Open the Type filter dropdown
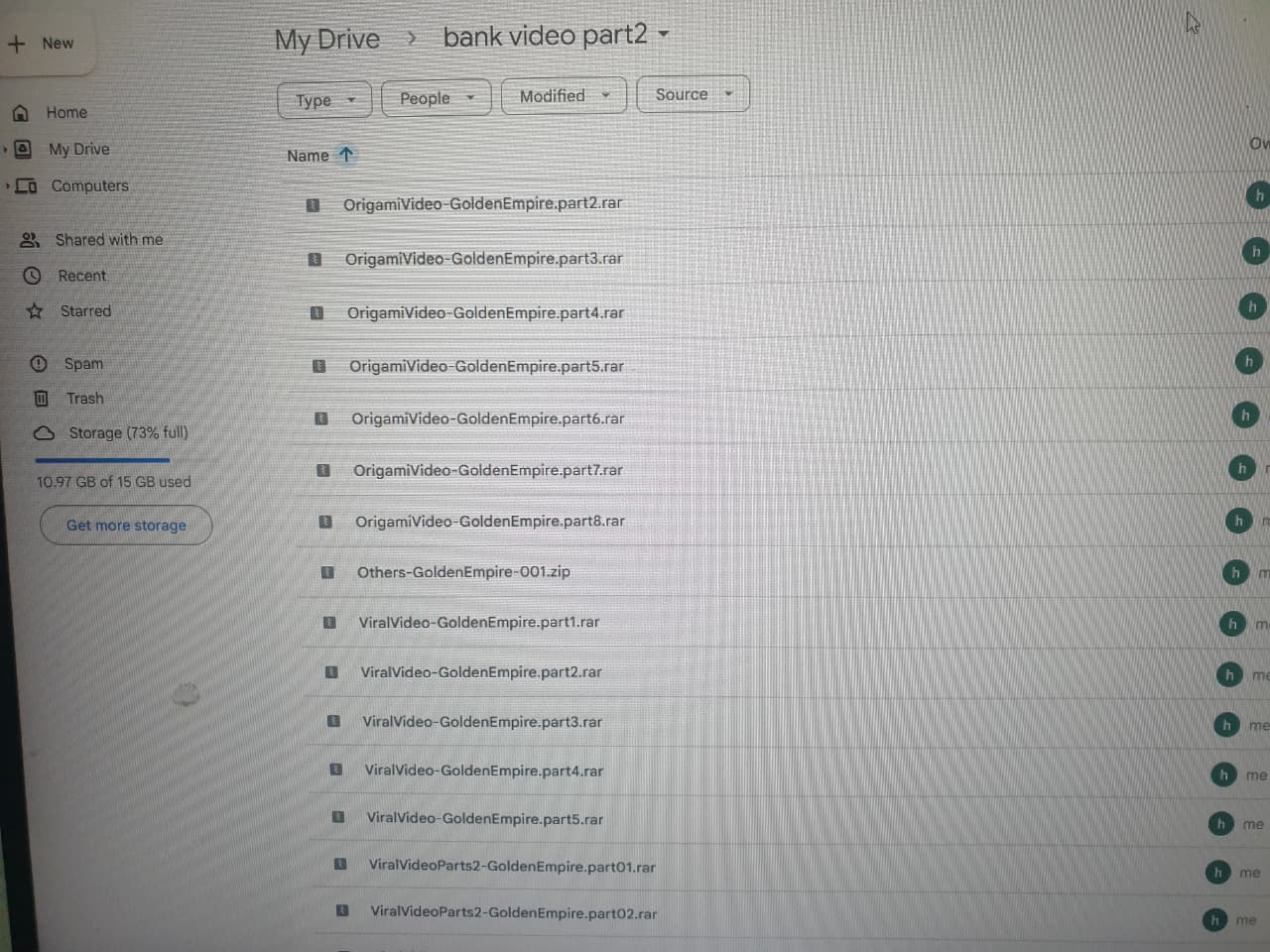Screen dimensions: 1270x952 click(324, 100)
